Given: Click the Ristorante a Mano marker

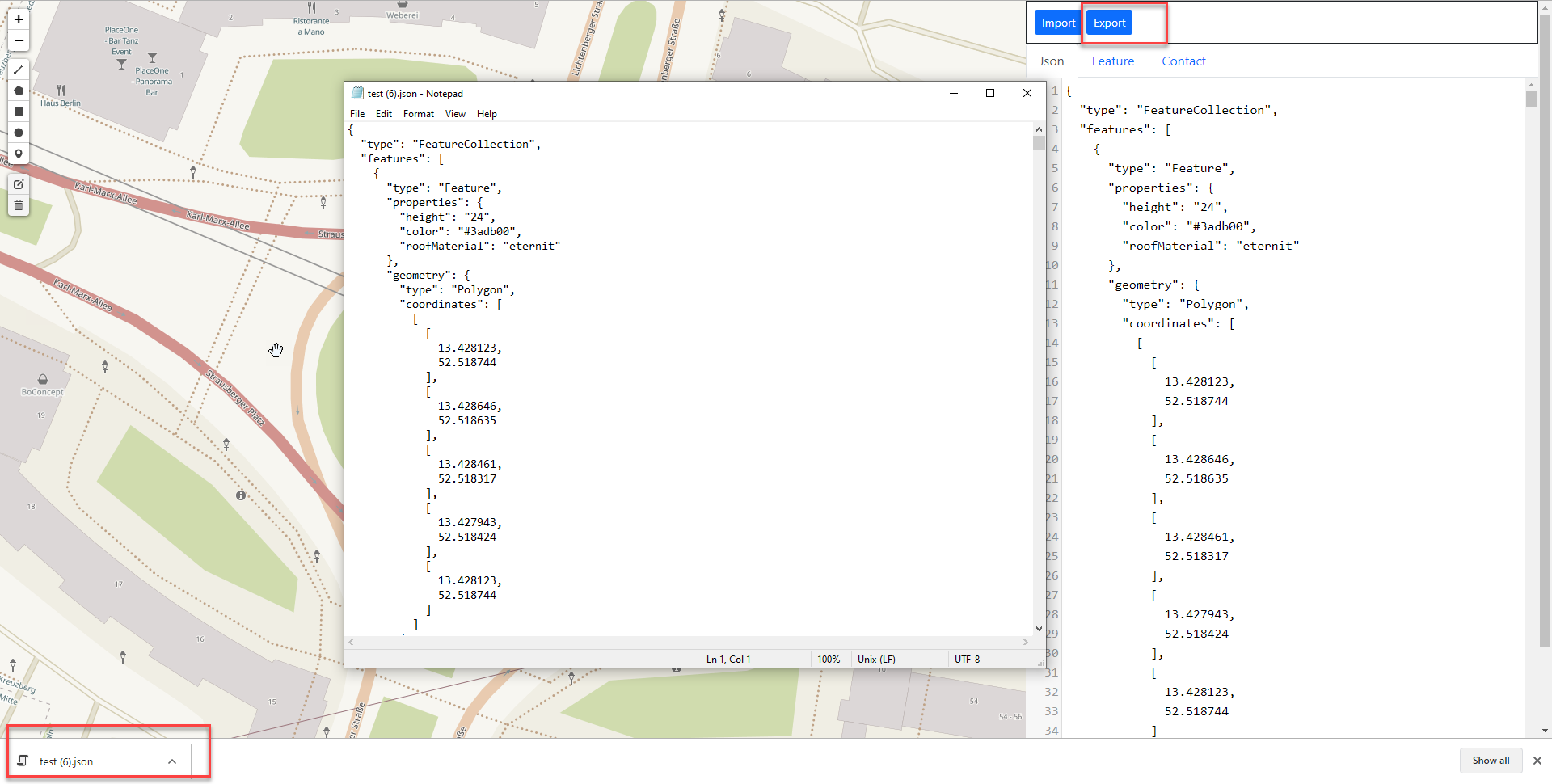Looking at the screenshot, I should coord(311,8).
